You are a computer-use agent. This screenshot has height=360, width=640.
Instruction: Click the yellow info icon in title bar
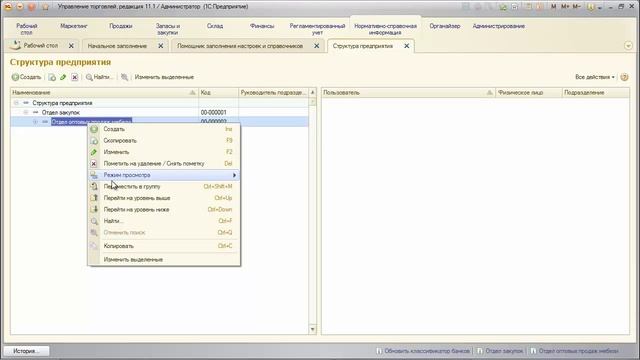click(591, 7)
